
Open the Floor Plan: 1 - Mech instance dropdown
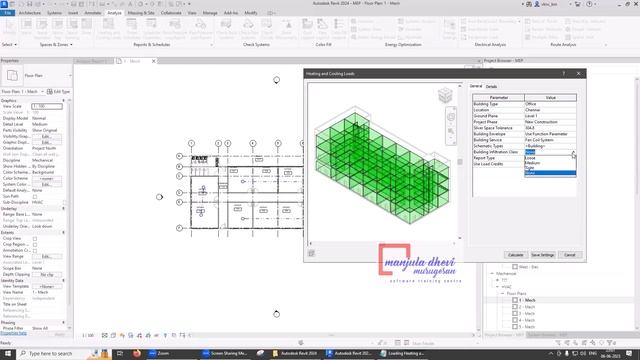click(x=42, y=92)
